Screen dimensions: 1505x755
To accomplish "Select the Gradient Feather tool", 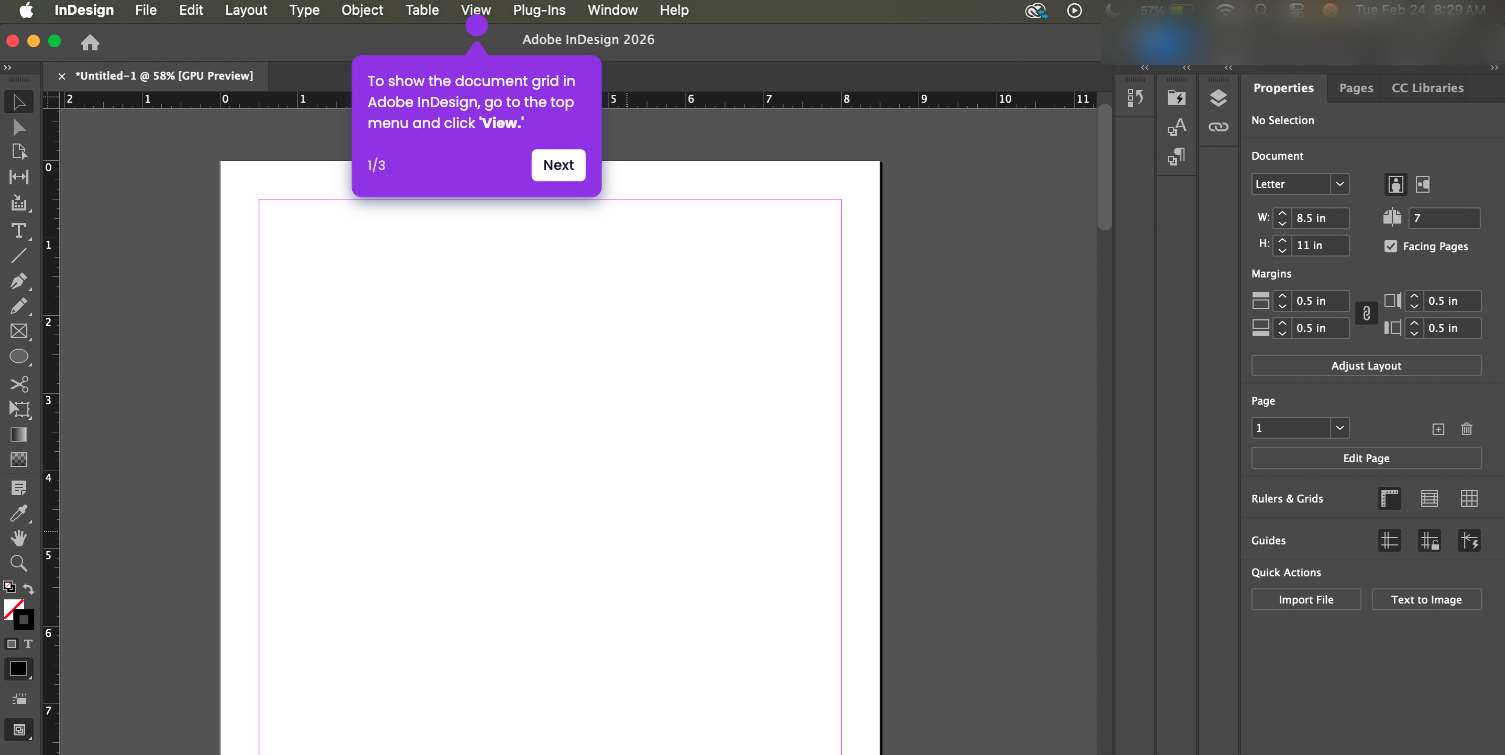I will 19,460.
